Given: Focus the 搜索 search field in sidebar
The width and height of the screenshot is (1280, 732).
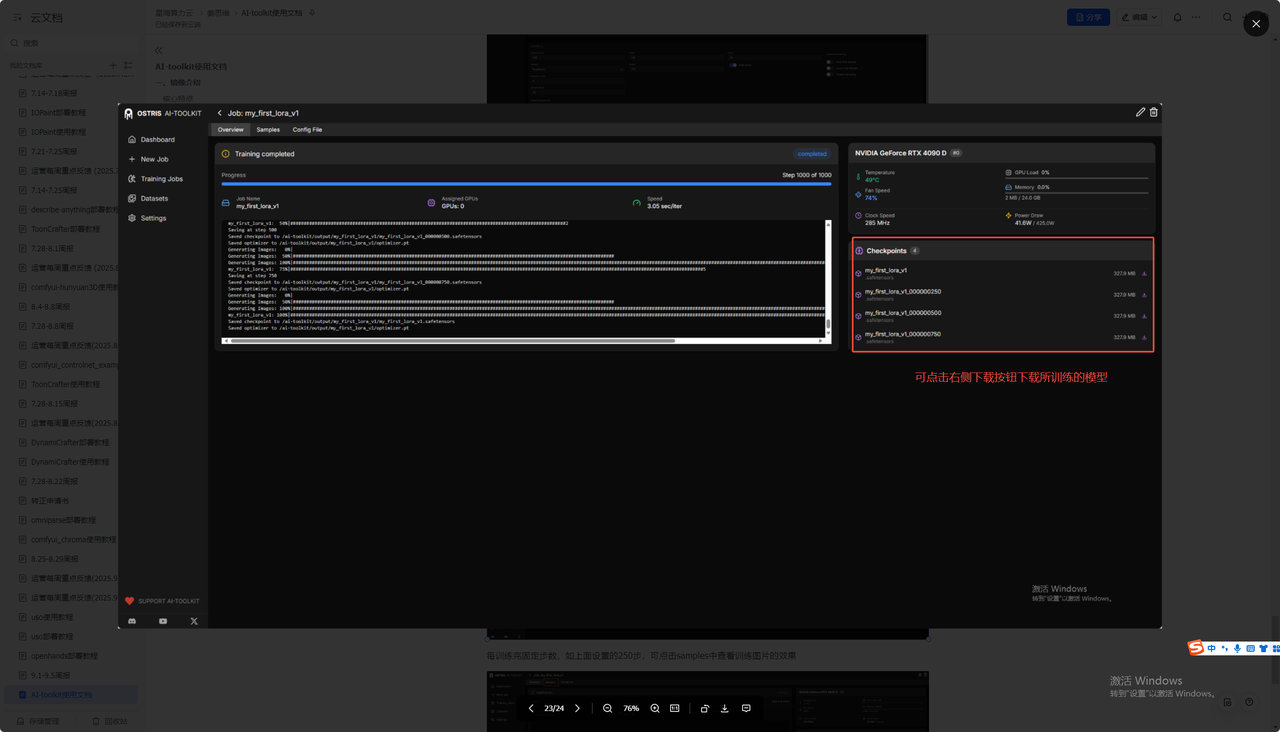Looking at the screenshot, I should (70, 43).
